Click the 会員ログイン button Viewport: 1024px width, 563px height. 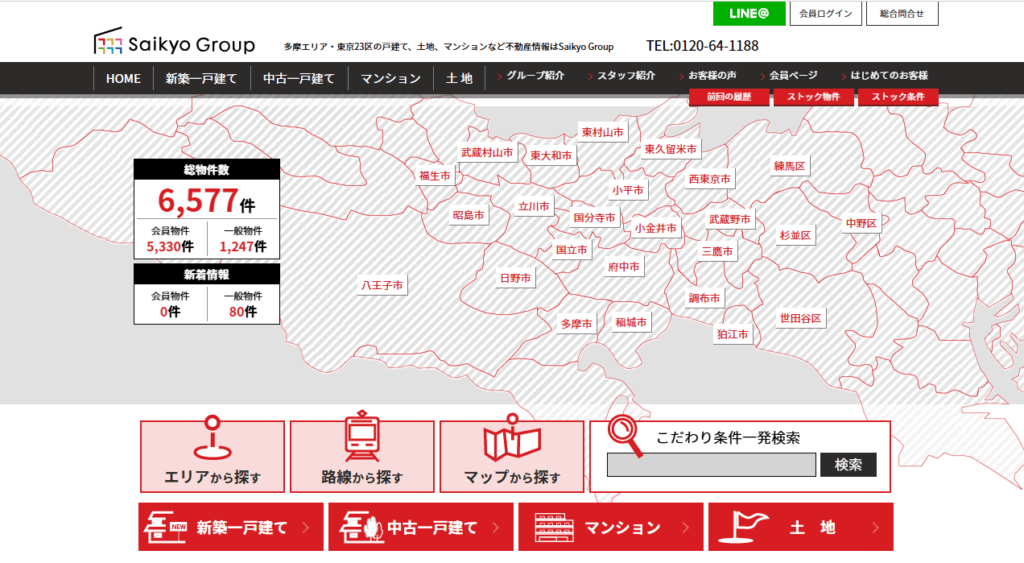[x=825, y=13]
